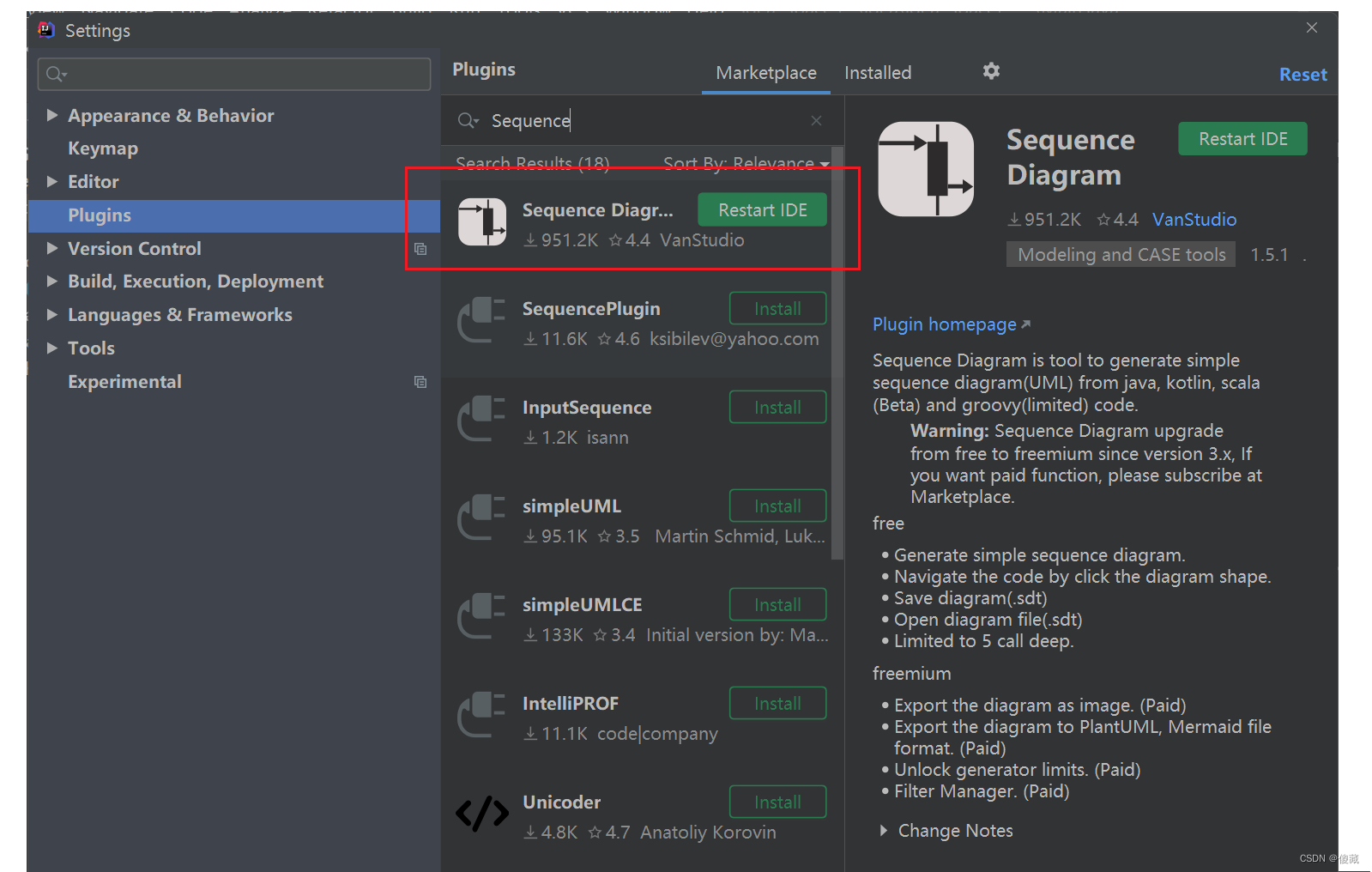Expand the Editor settings node
The image size is (1372, 872).
pyautogui.click(x=52, y=181)
